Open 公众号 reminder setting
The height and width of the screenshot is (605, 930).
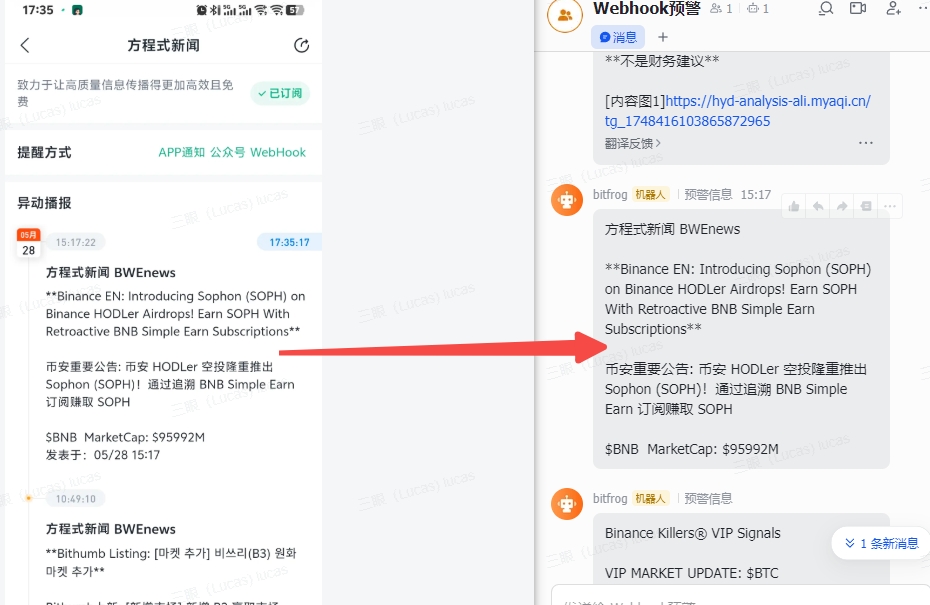pyautogui.click(x=227, y=152)
